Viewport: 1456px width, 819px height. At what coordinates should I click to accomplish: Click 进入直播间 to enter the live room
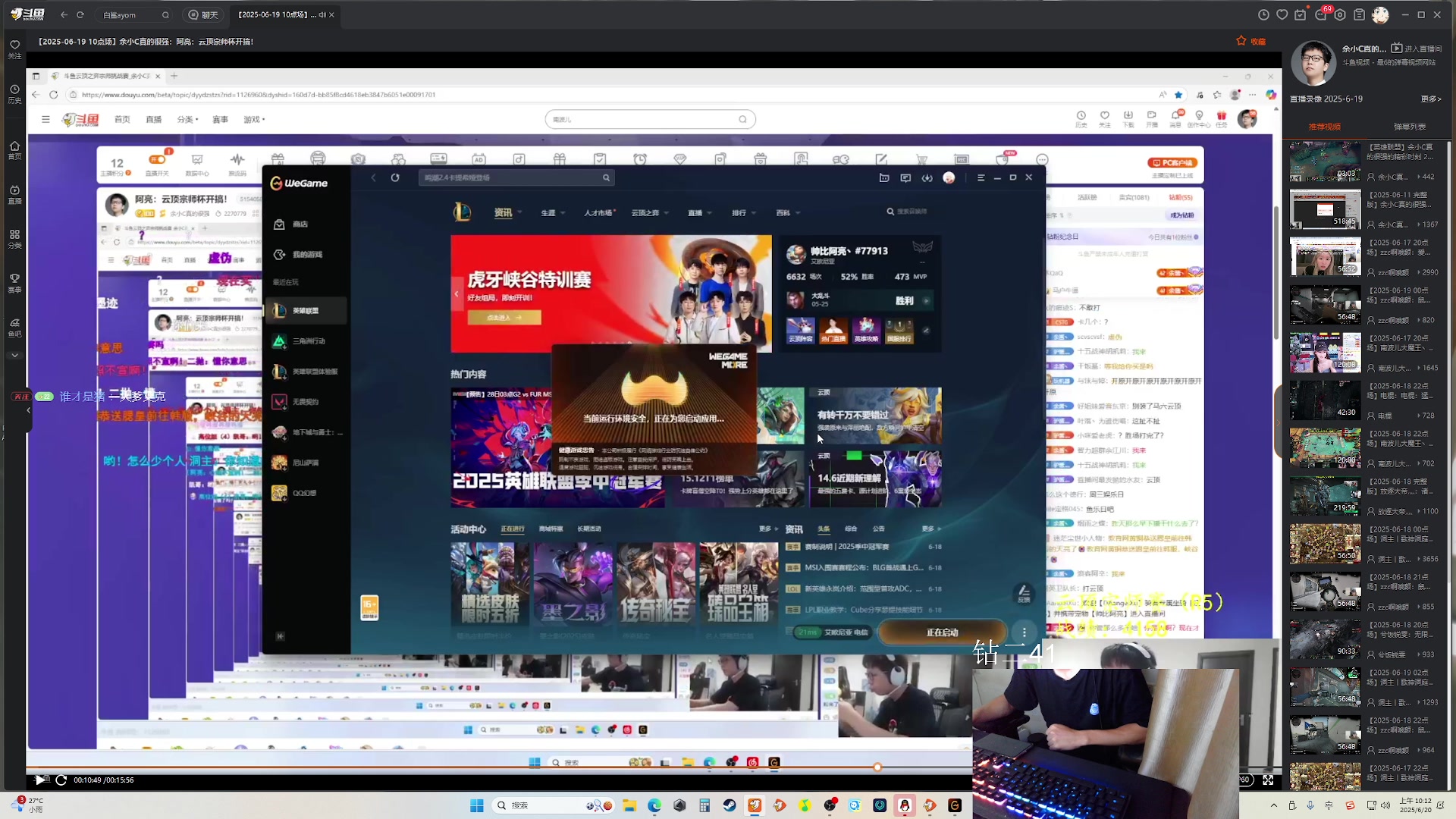click(x=1417, y=49)
